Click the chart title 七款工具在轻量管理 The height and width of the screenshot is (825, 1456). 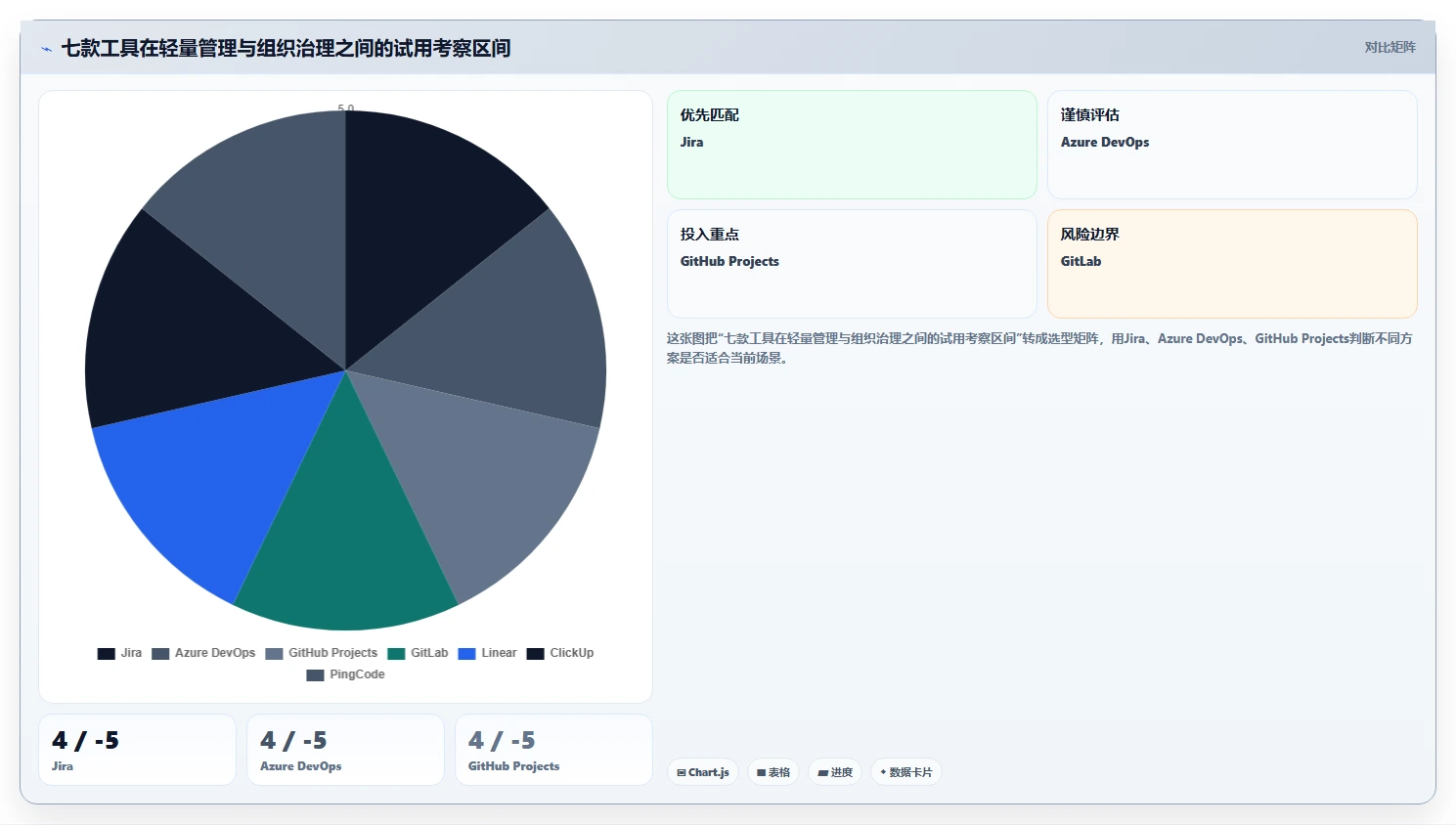point(286,48)
